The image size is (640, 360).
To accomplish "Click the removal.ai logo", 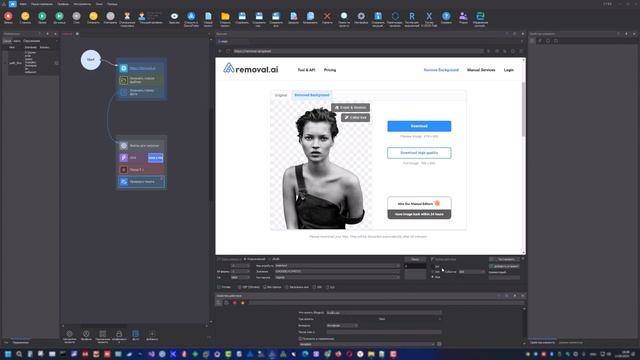I will pos(251,69).
